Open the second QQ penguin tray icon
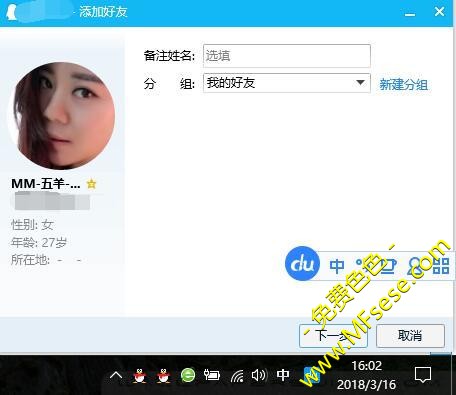This screenshot has height=395, width=456. point(163,376)
